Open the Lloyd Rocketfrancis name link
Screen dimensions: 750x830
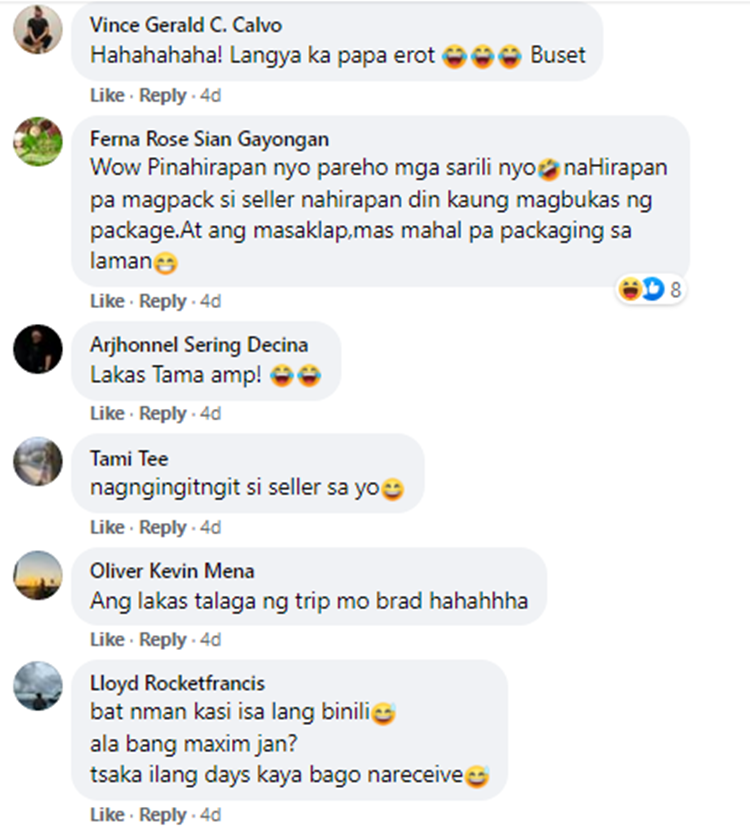point(177,683)
